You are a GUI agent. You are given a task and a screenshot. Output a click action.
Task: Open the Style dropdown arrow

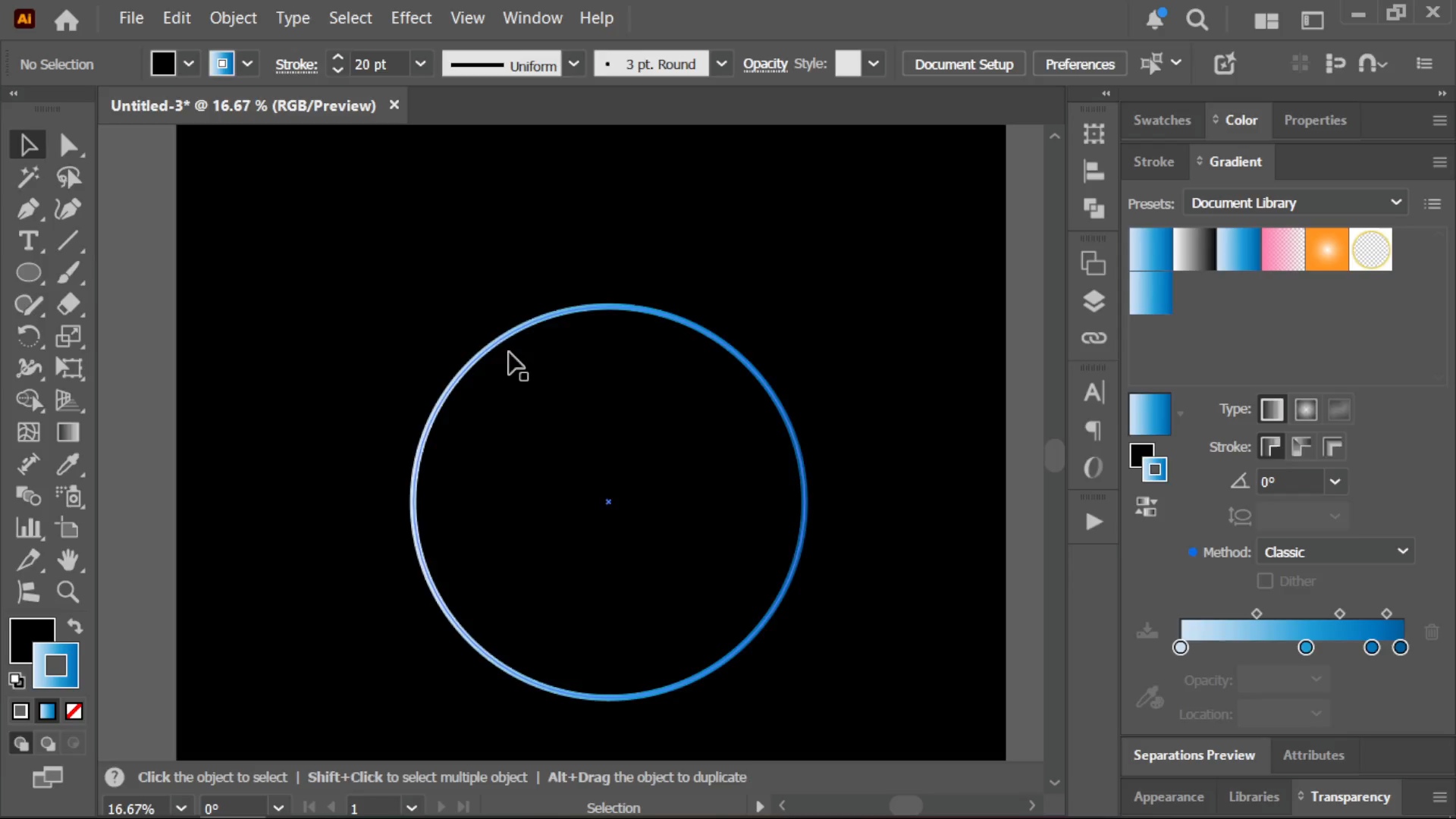(x=874, y=64)
